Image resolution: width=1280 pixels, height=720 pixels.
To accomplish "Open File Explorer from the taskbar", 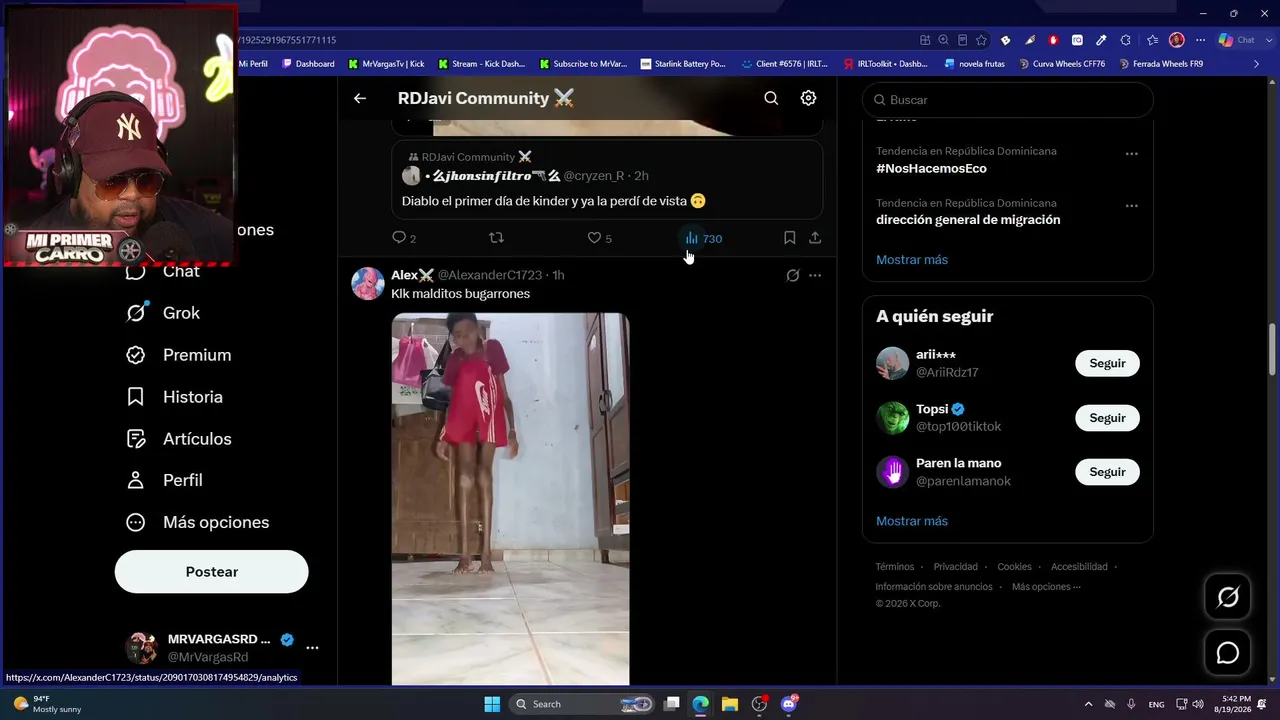I will tap(730, 704).
